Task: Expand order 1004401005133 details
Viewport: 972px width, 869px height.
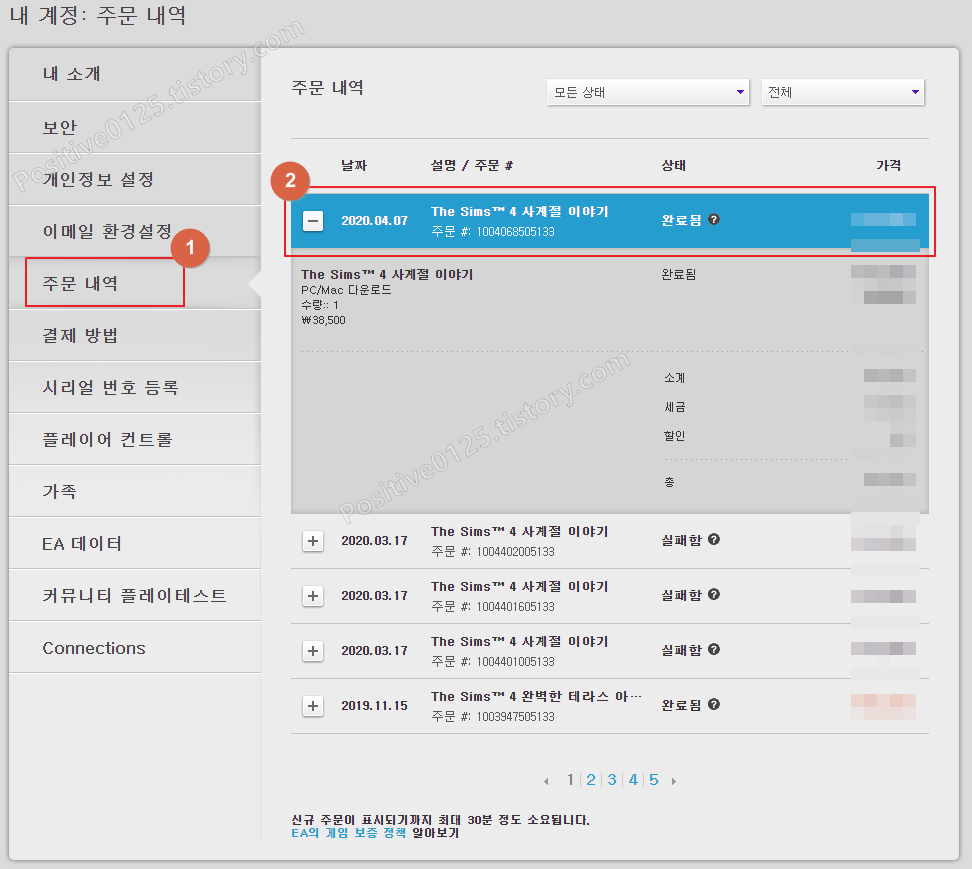Action: coord(313,651)
